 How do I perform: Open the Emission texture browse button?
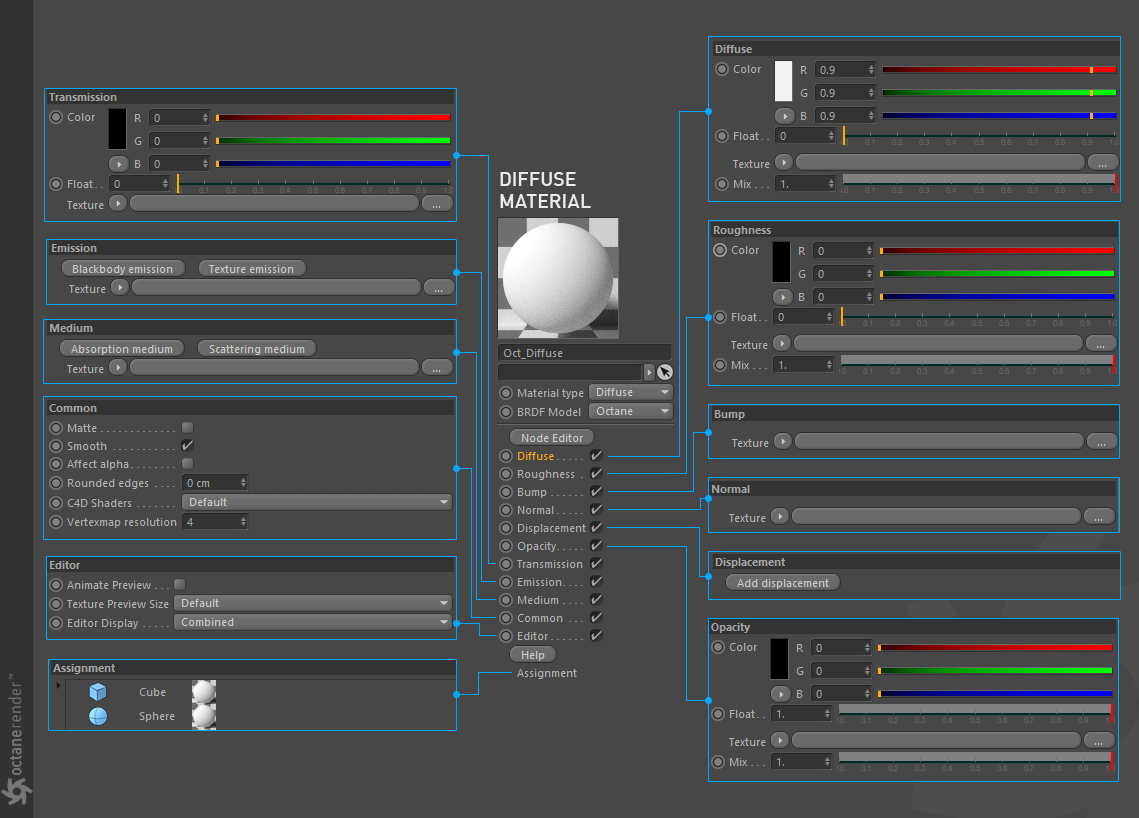point(439,288)
